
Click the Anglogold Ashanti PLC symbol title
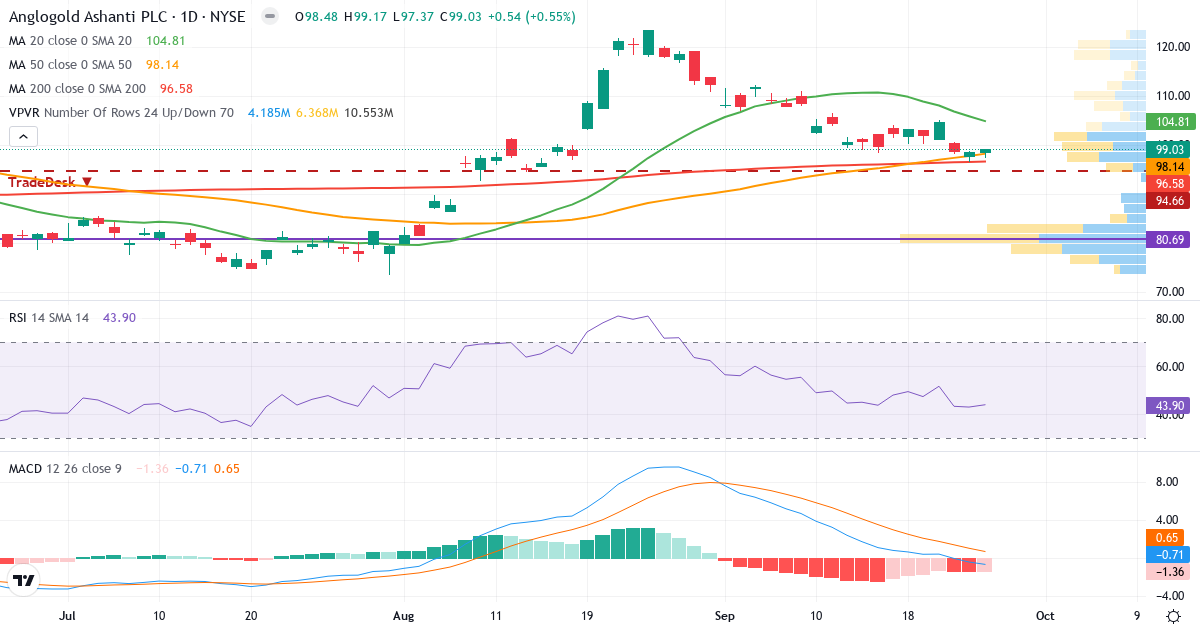pyautogui.click(x=127, y=17)
